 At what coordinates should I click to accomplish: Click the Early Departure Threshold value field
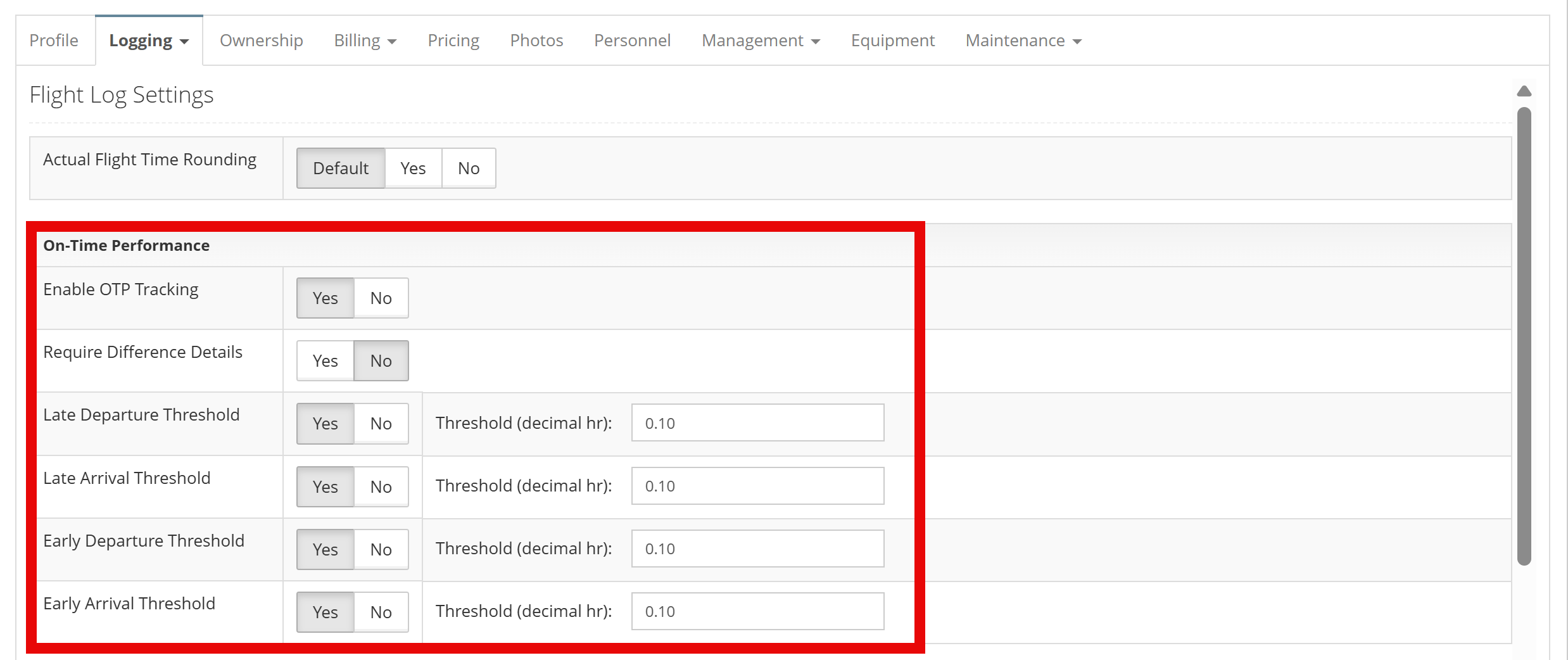pyautogui.click(x=757, y=549)
